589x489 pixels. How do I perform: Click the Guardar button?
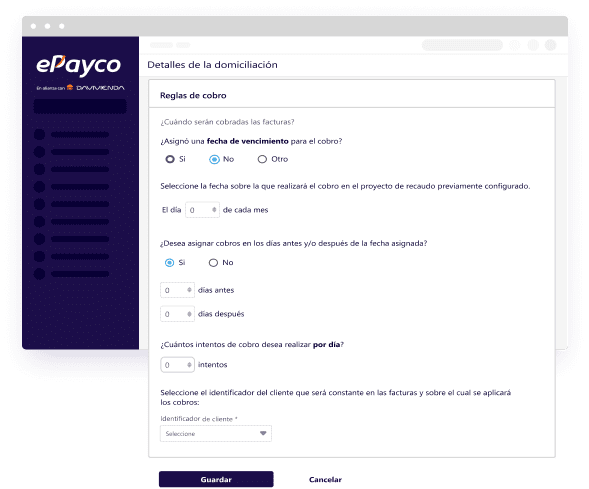pos(216,479)
